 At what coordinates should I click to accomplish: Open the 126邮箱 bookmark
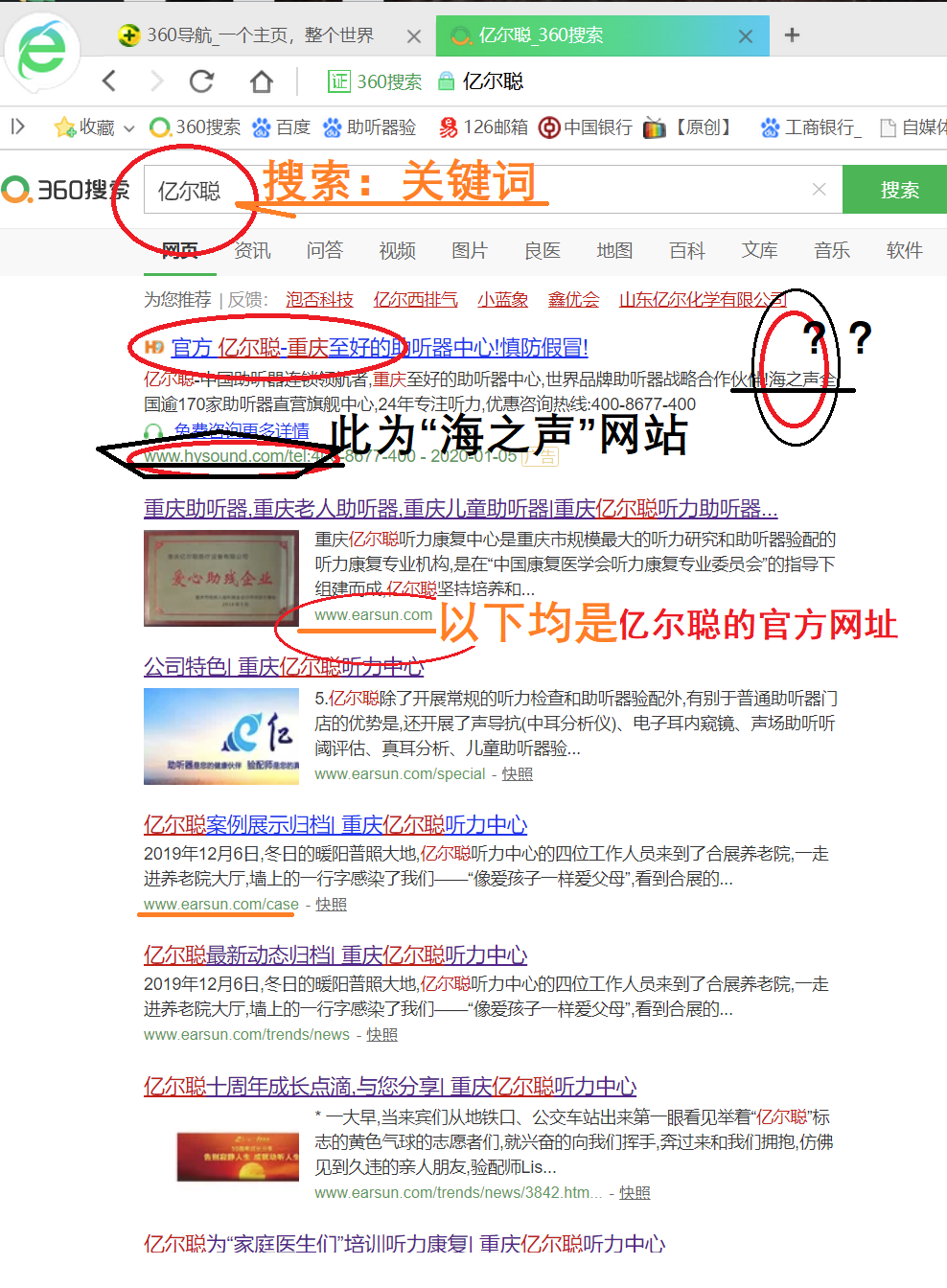pos(483,127)
